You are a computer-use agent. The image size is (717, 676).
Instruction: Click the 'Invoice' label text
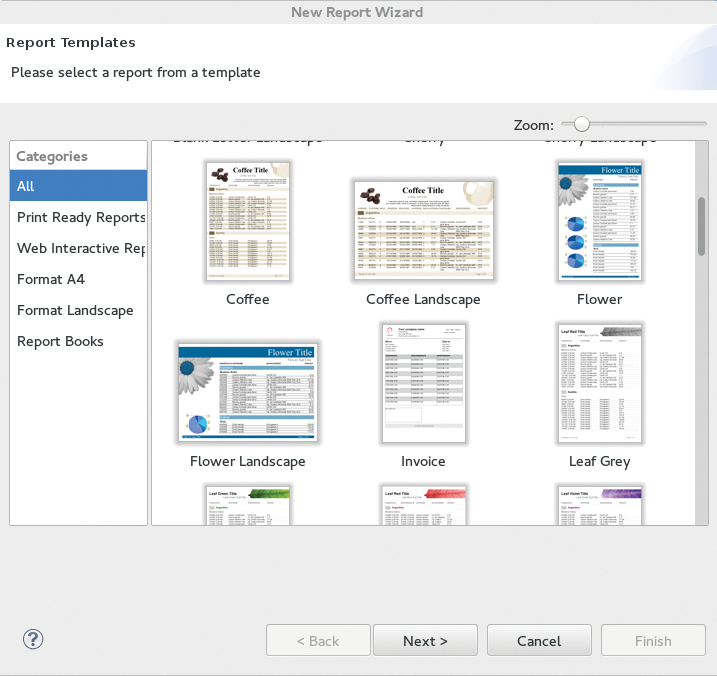(x=423, y=461)
